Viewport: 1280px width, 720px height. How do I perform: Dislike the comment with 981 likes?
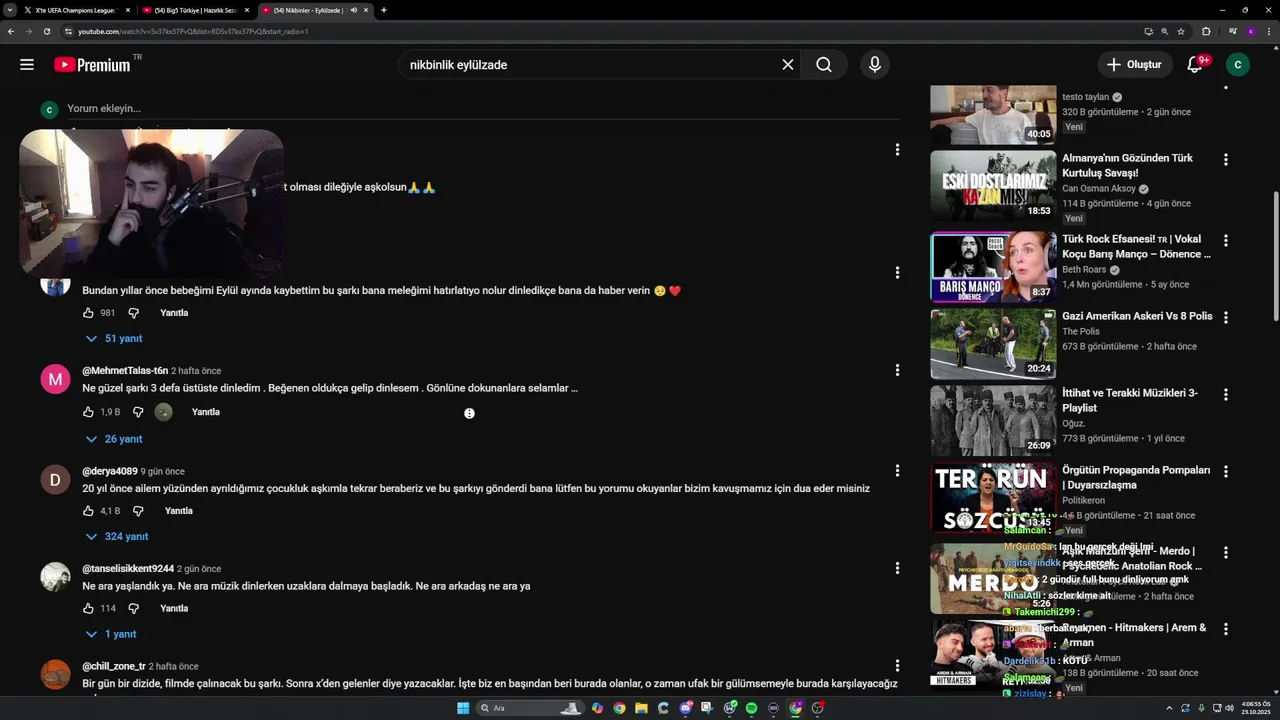(x=134, y=313)
